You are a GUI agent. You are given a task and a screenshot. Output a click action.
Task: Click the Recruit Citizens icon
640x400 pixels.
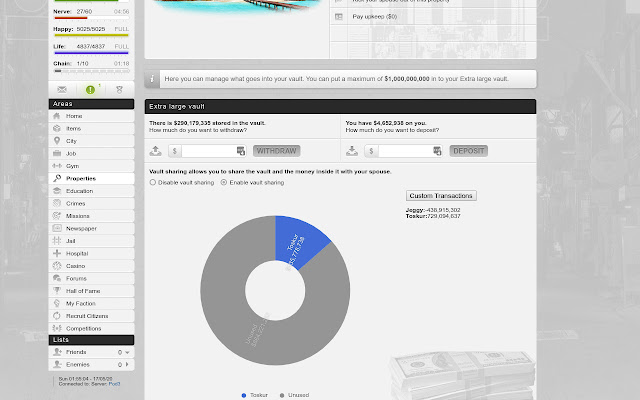pos(57,316)
